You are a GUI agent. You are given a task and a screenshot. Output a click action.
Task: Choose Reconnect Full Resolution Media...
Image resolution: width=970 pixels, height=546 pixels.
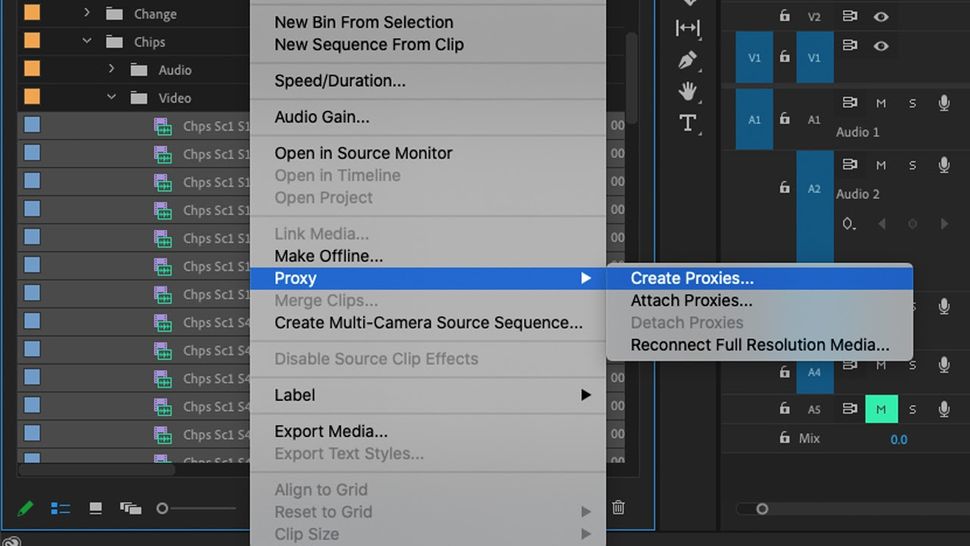pos(760,345)
